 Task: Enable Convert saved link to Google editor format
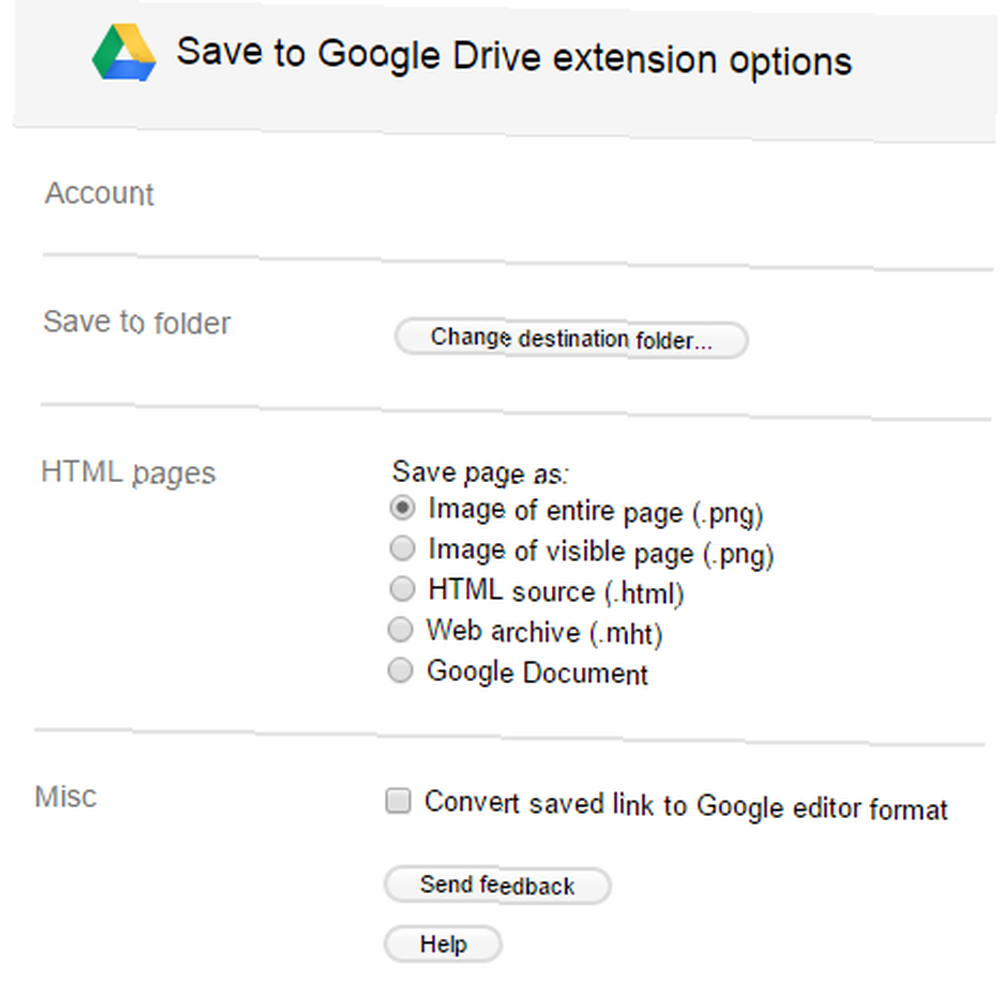[x=398, y=800]
